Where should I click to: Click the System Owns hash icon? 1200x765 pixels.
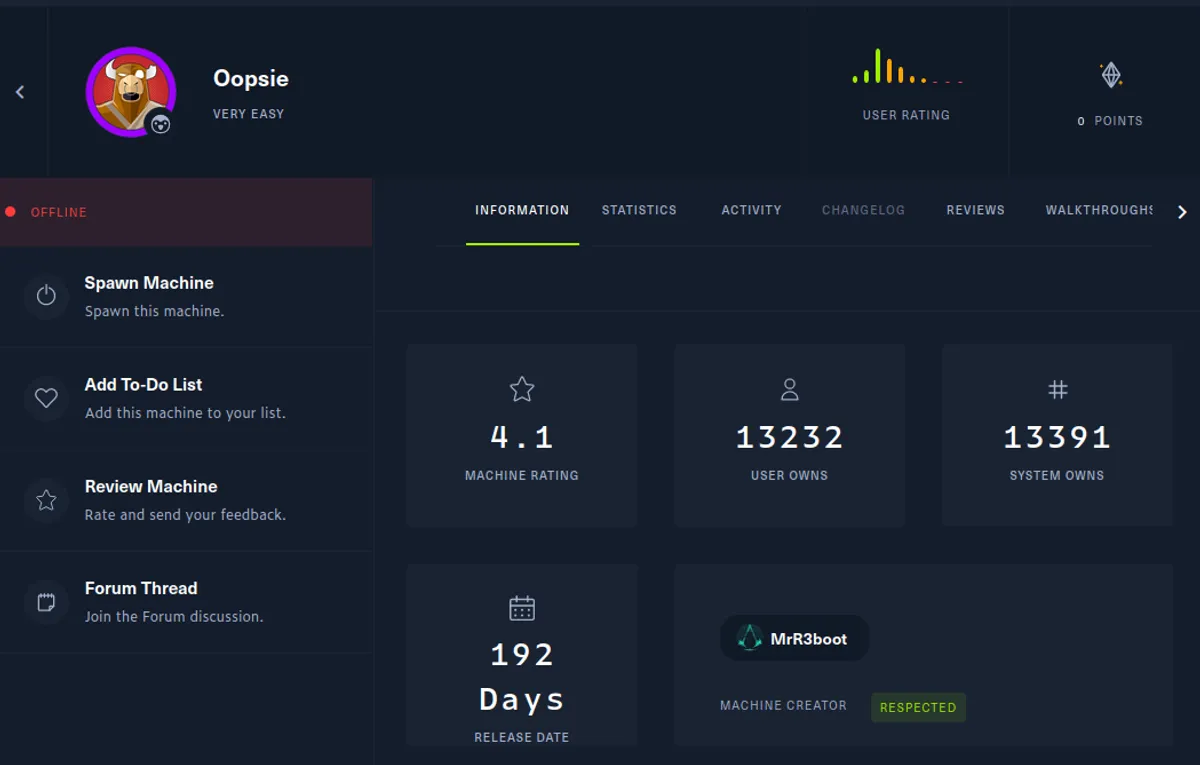click(x=1057, y=389)
